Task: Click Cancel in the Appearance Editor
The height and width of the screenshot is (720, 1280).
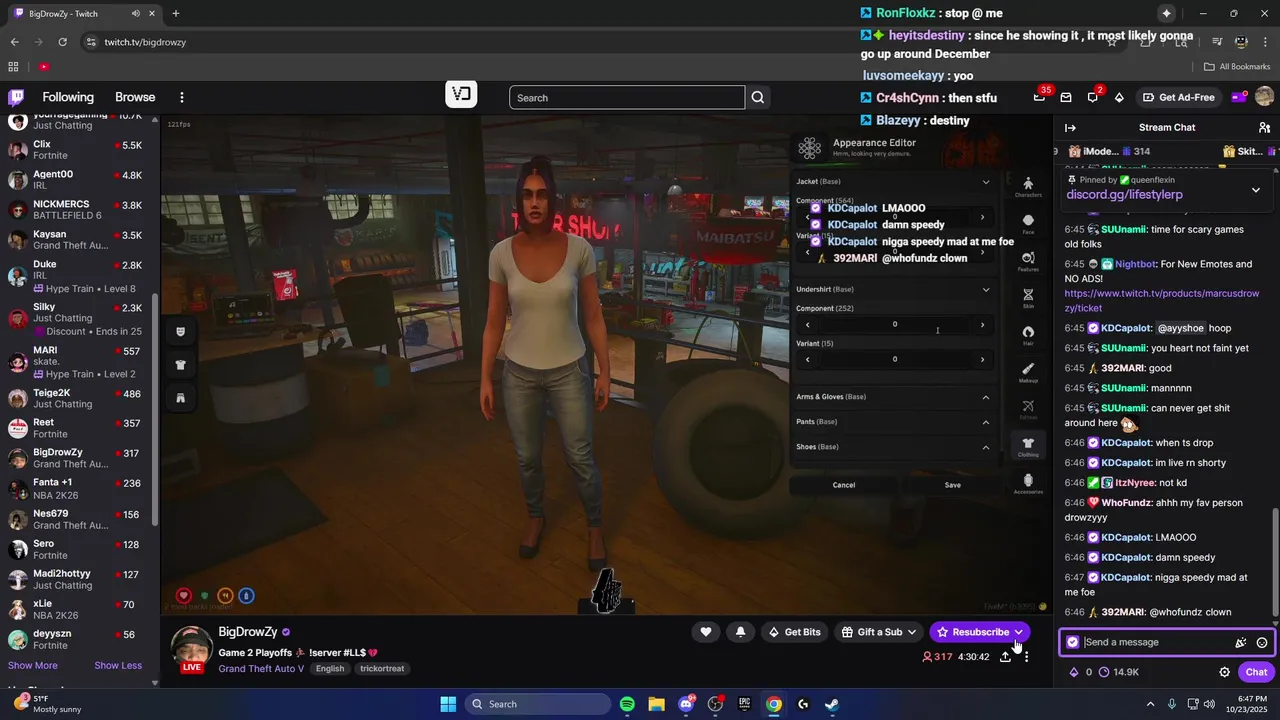Action: click(844, 485)
